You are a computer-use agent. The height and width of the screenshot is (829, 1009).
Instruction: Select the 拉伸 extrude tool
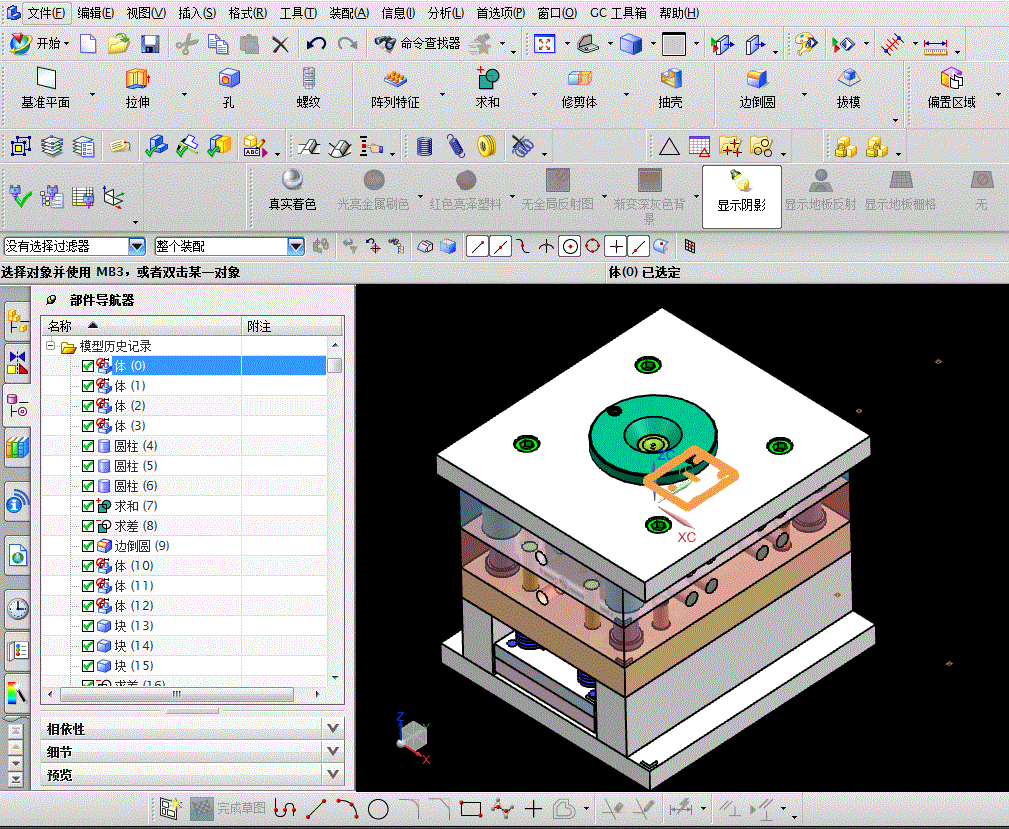point(137,80)
